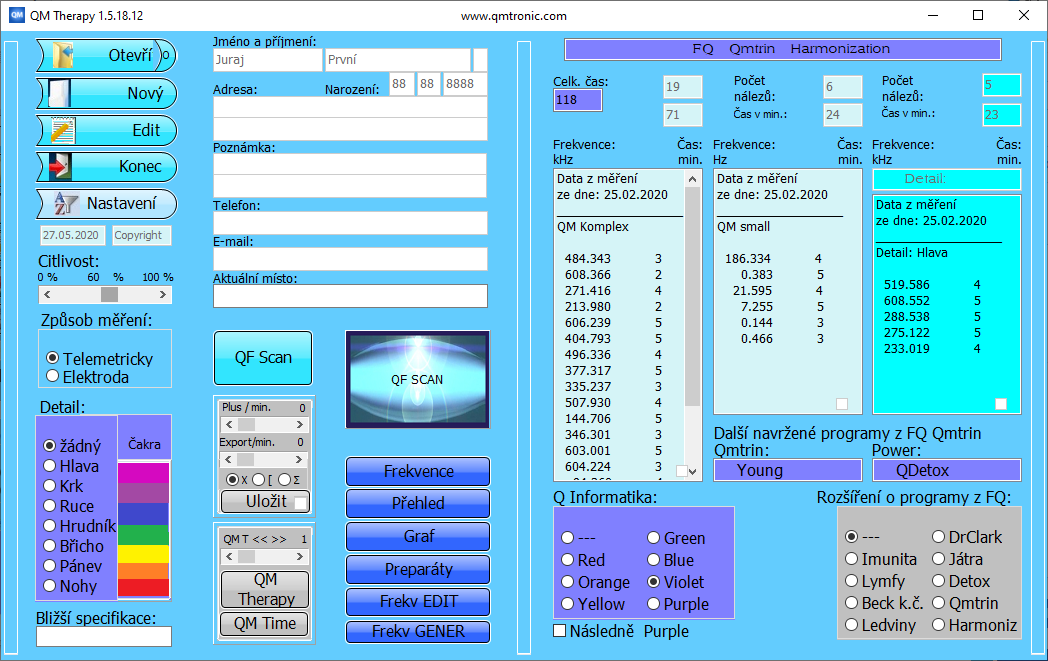Increase Plus / min. with right arrow

tap(299, 424)
